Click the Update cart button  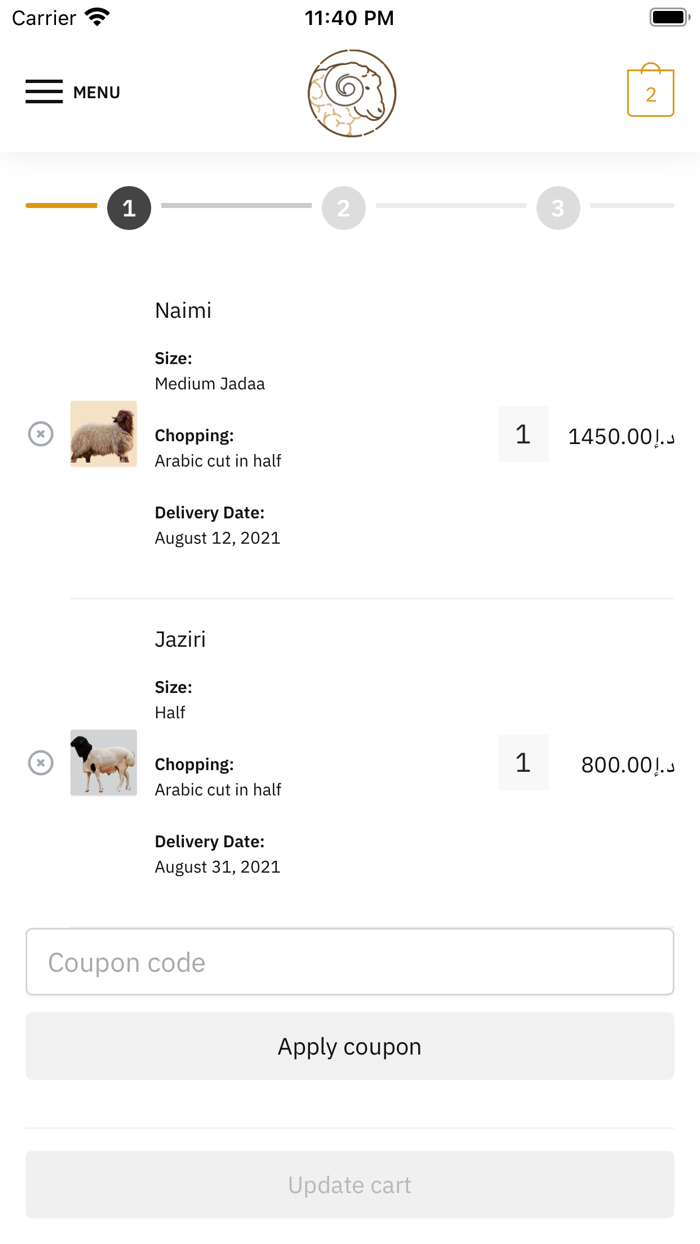coord(350,1185)
